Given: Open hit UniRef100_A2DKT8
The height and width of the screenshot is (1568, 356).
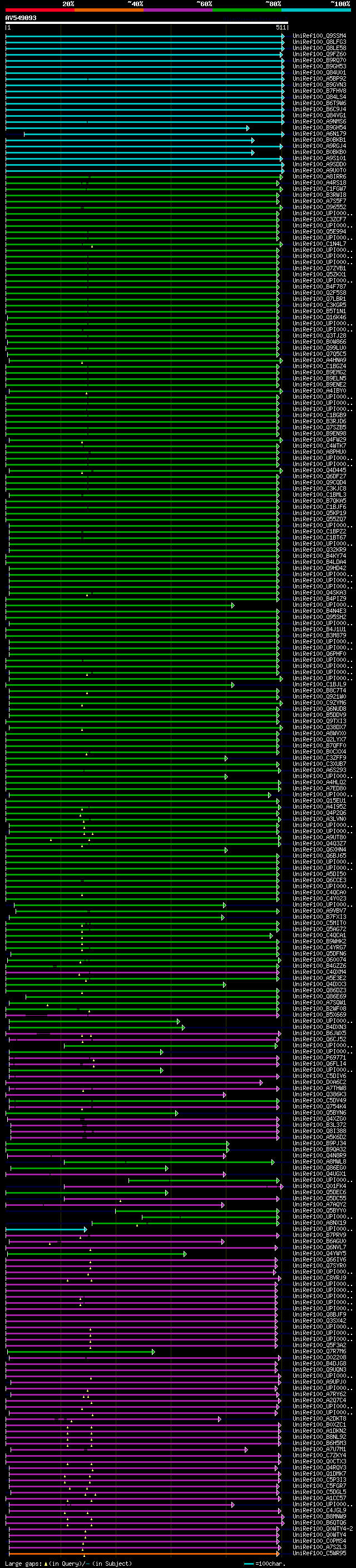Looking at the screenshot, I should tap(319, 1419).
